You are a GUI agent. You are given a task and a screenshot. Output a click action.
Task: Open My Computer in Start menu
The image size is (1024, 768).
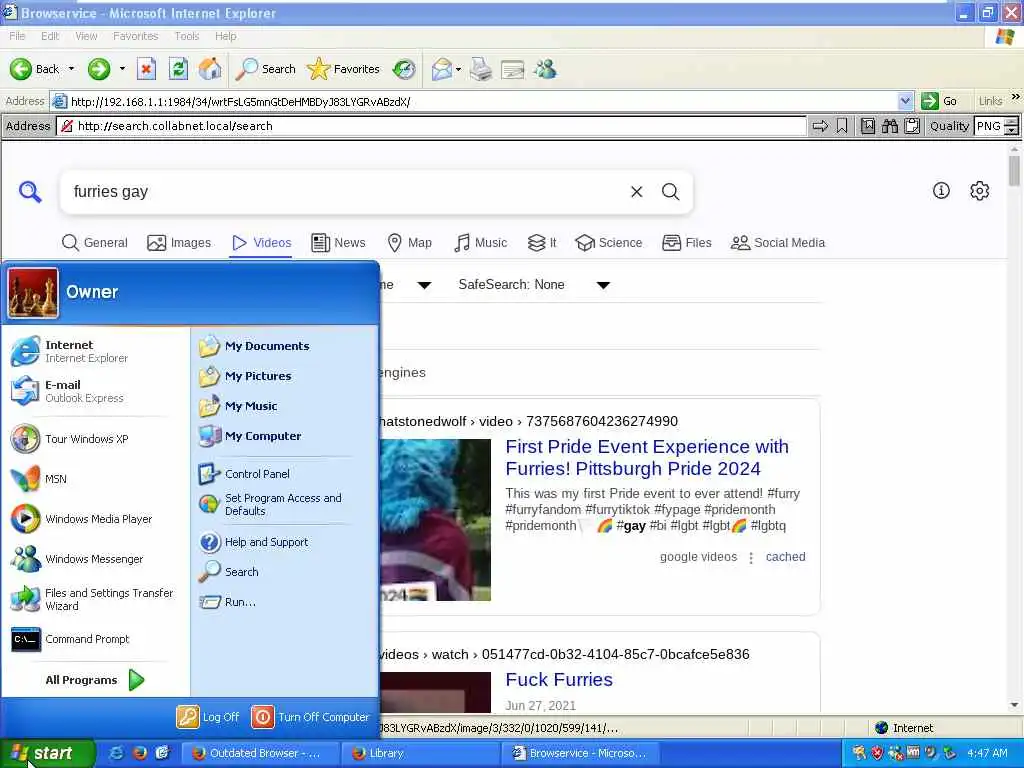(x=250, y=436)
